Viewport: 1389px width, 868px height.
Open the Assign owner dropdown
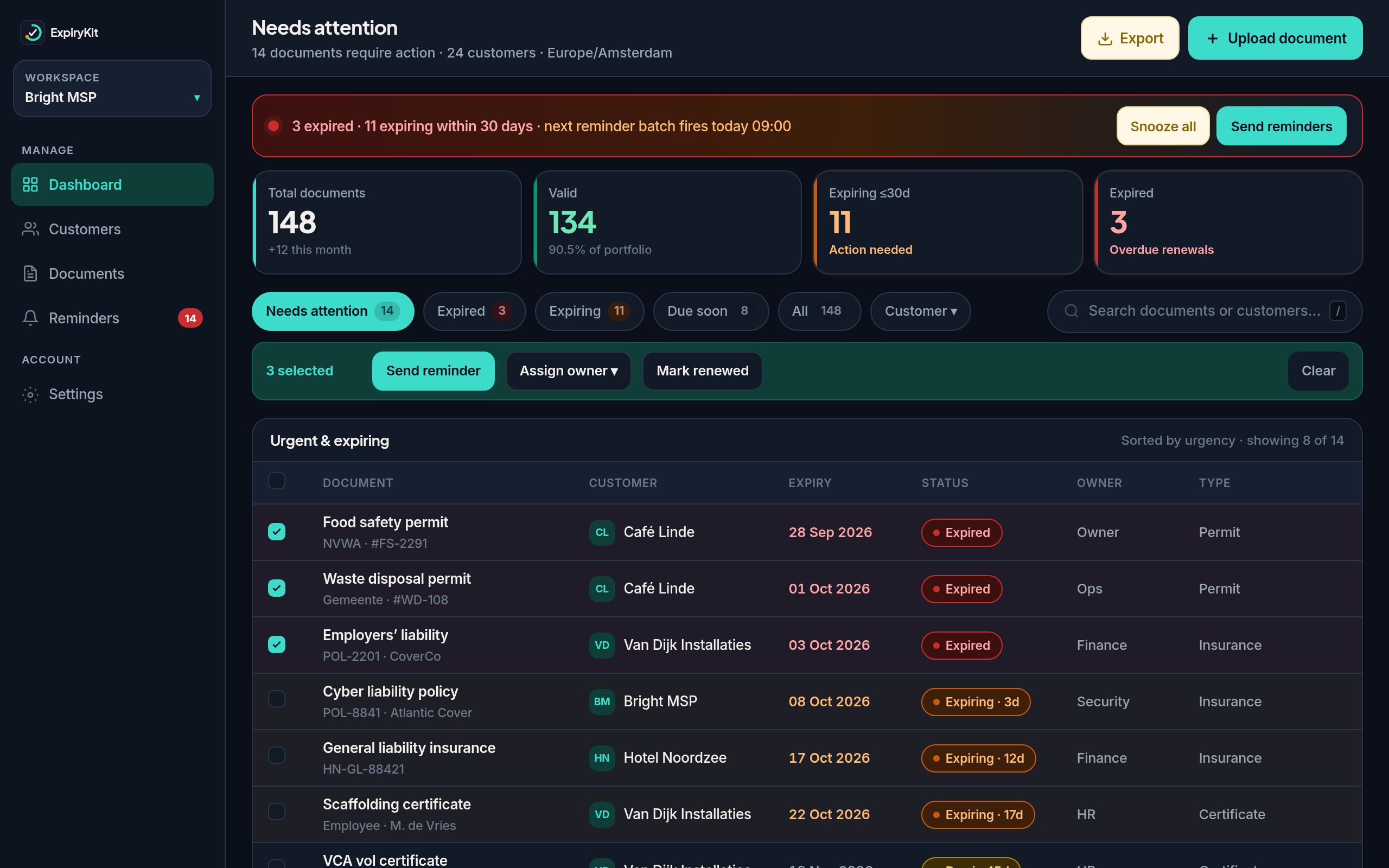(568, 371)
